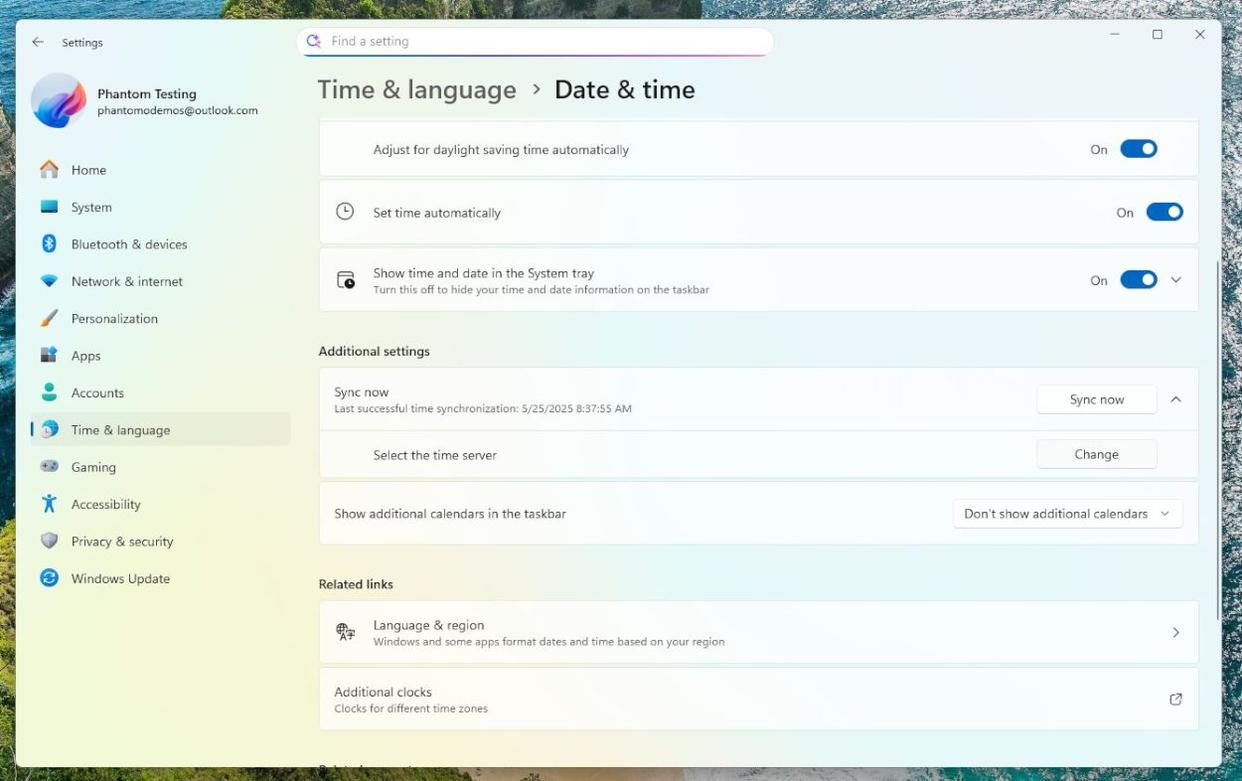Select the Network & internet wifi icon
This screenshot has height=781, width=1242.
[49, 281]
